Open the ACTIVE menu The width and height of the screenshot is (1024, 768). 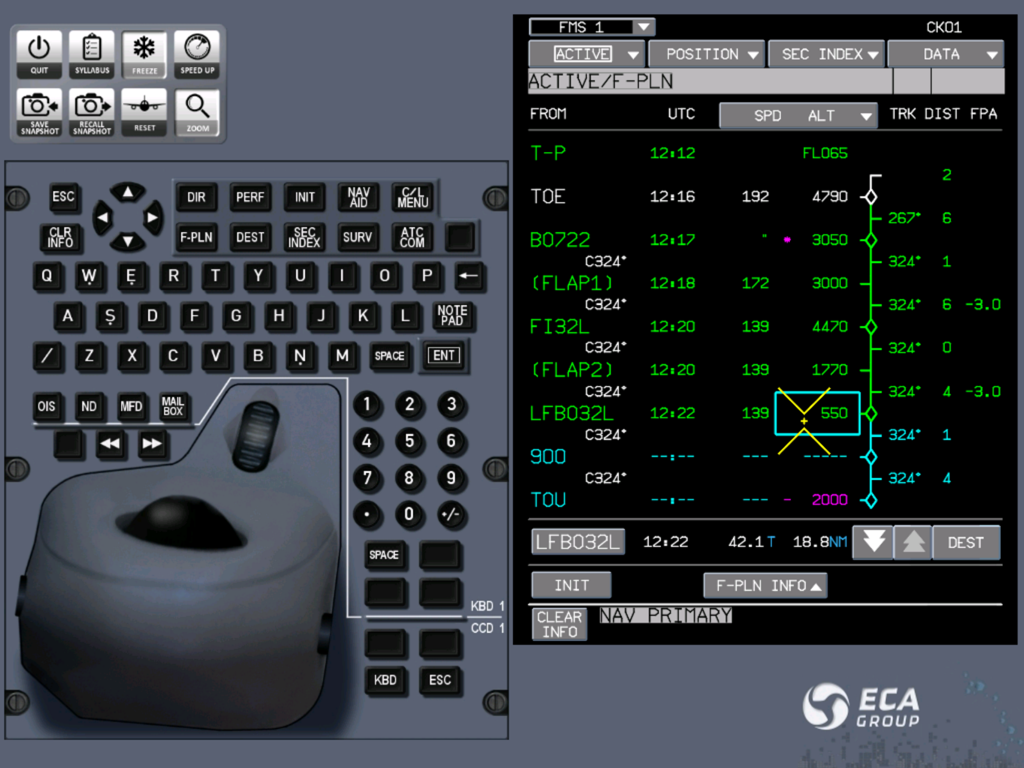point(586,53)
